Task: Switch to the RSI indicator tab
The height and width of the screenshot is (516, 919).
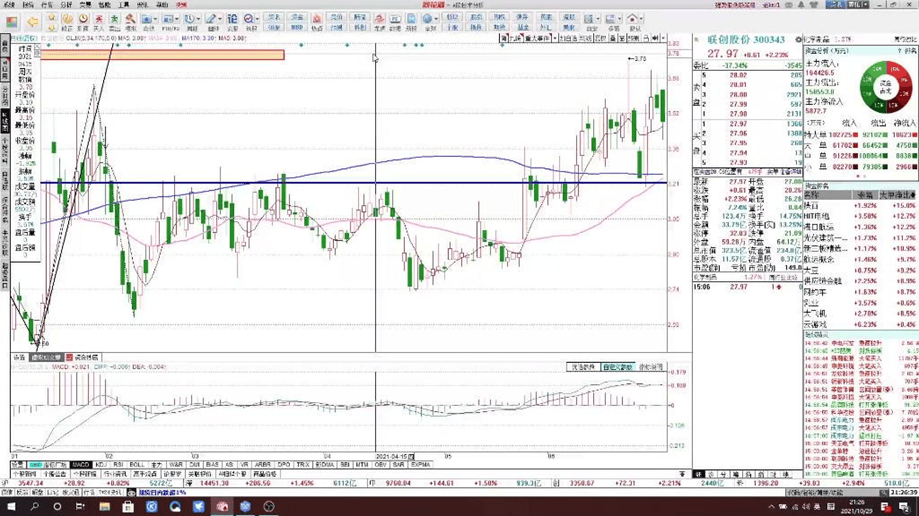Action: click(119, 465)
